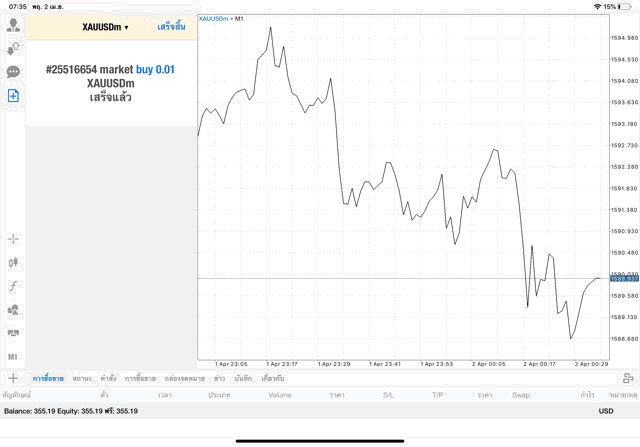Expand the XAUUSDm symbol dropdown
Image resolution: width=640 pixels, height=447 pixels.
click(x=105, y=27)
